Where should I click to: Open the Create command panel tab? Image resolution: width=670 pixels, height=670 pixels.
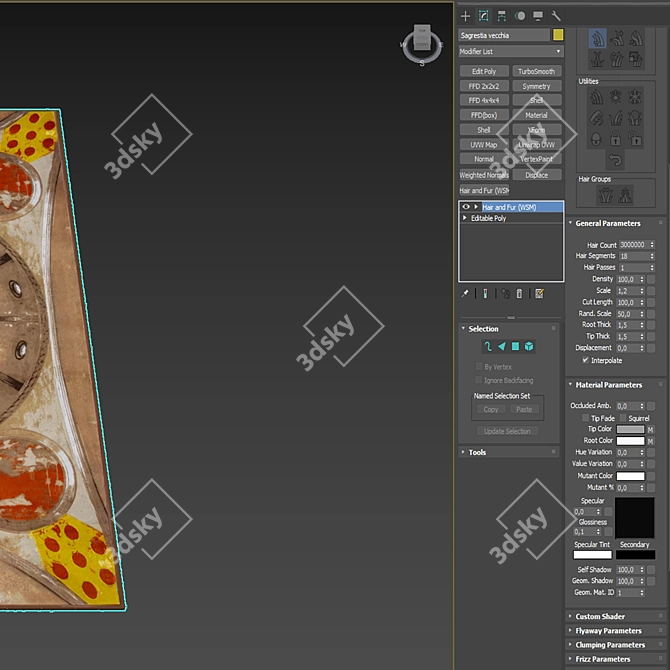465,16
